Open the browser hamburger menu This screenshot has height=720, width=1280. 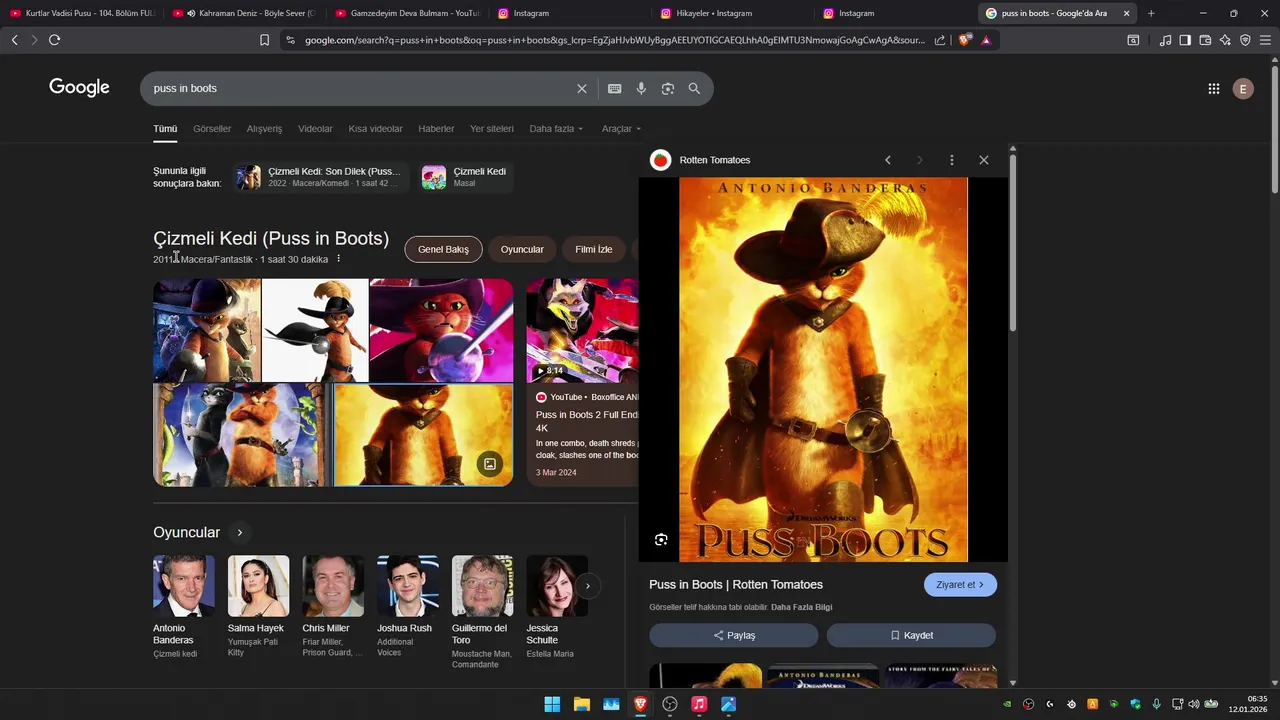pyautogui.click(x=1266, y=40)
